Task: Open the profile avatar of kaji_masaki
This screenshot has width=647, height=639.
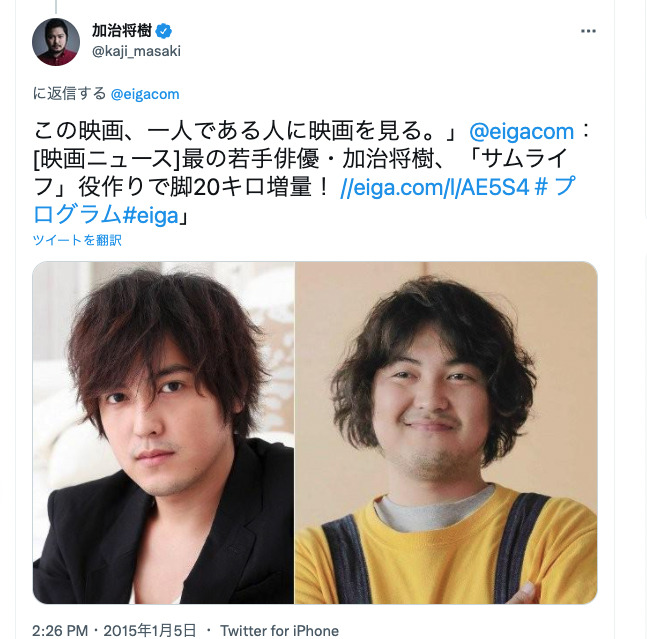Action: [x=56, y=42]
